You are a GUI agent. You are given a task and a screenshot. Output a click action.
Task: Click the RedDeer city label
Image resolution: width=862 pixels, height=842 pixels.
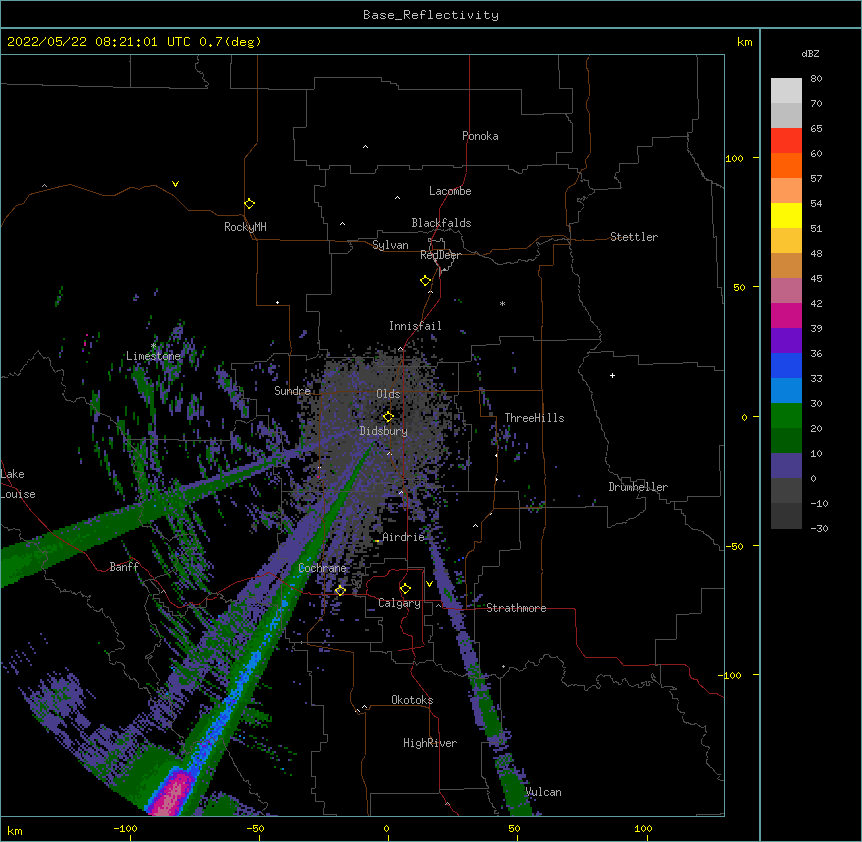tap(440, 255)
